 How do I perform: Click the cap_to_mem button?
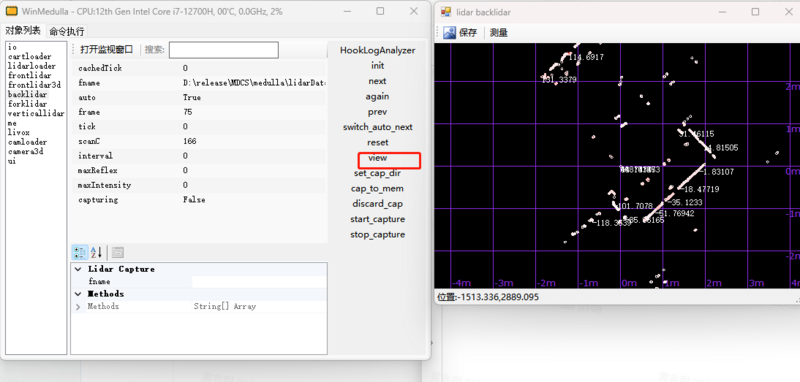[x=378, y=188]
